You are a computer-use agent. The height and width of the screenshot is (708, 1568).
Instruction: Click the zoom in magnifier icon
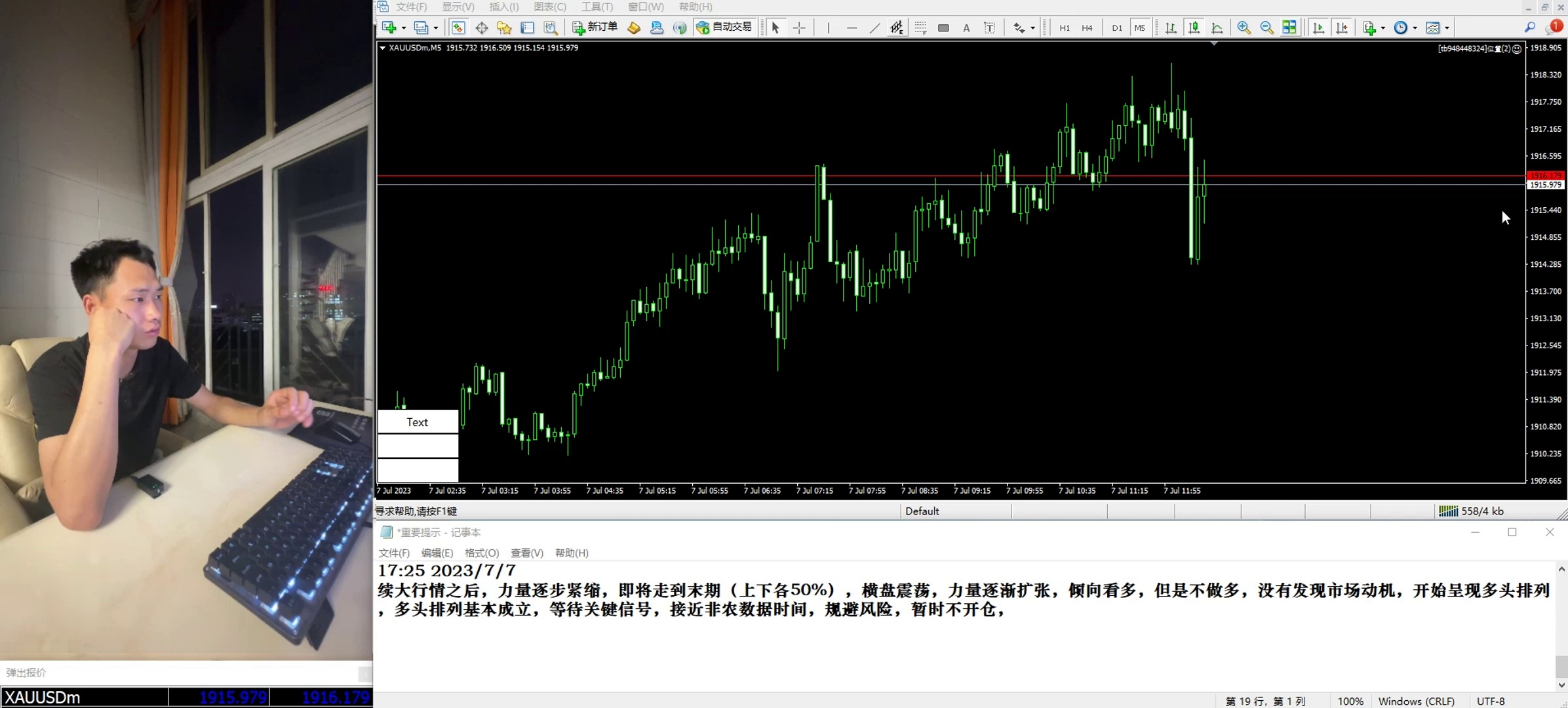[x=1244, y=28]
